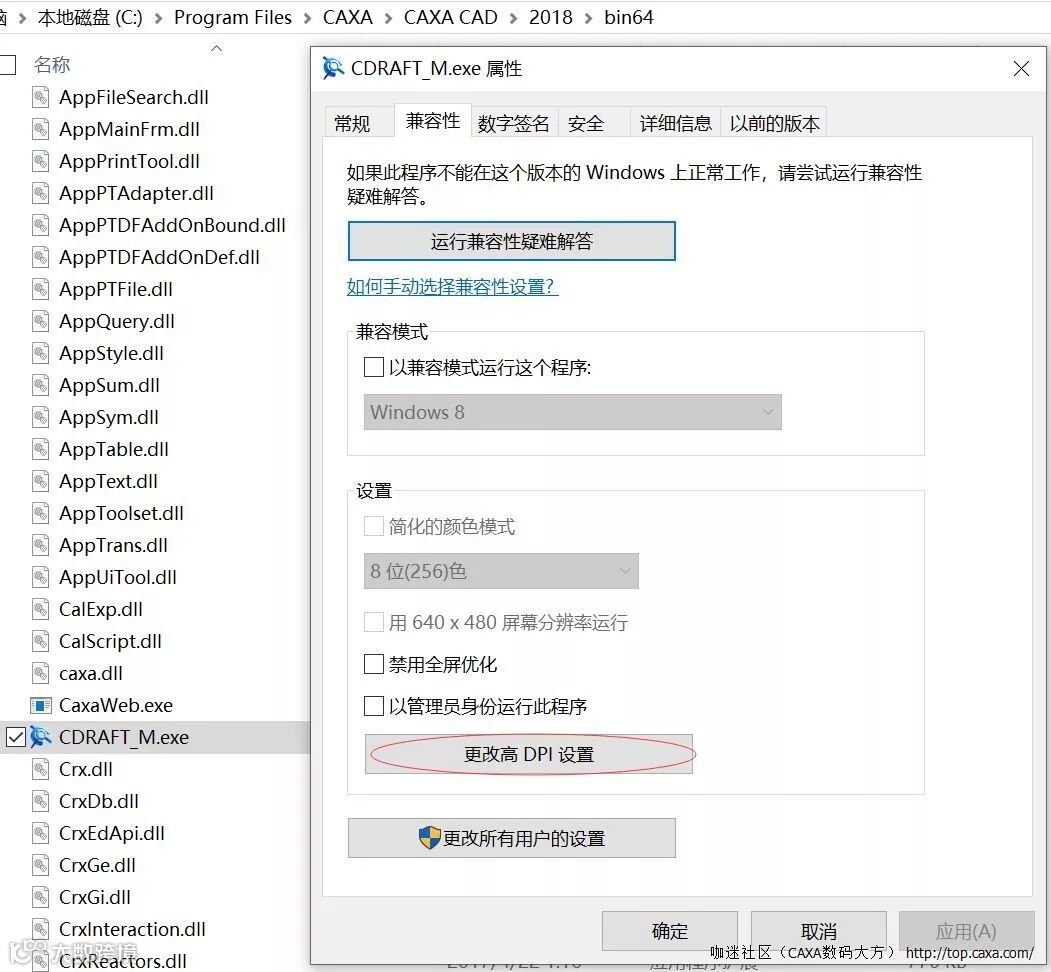
Task: Click the CDRAFT_M.exe icon in file list
Action: (41, 737)
